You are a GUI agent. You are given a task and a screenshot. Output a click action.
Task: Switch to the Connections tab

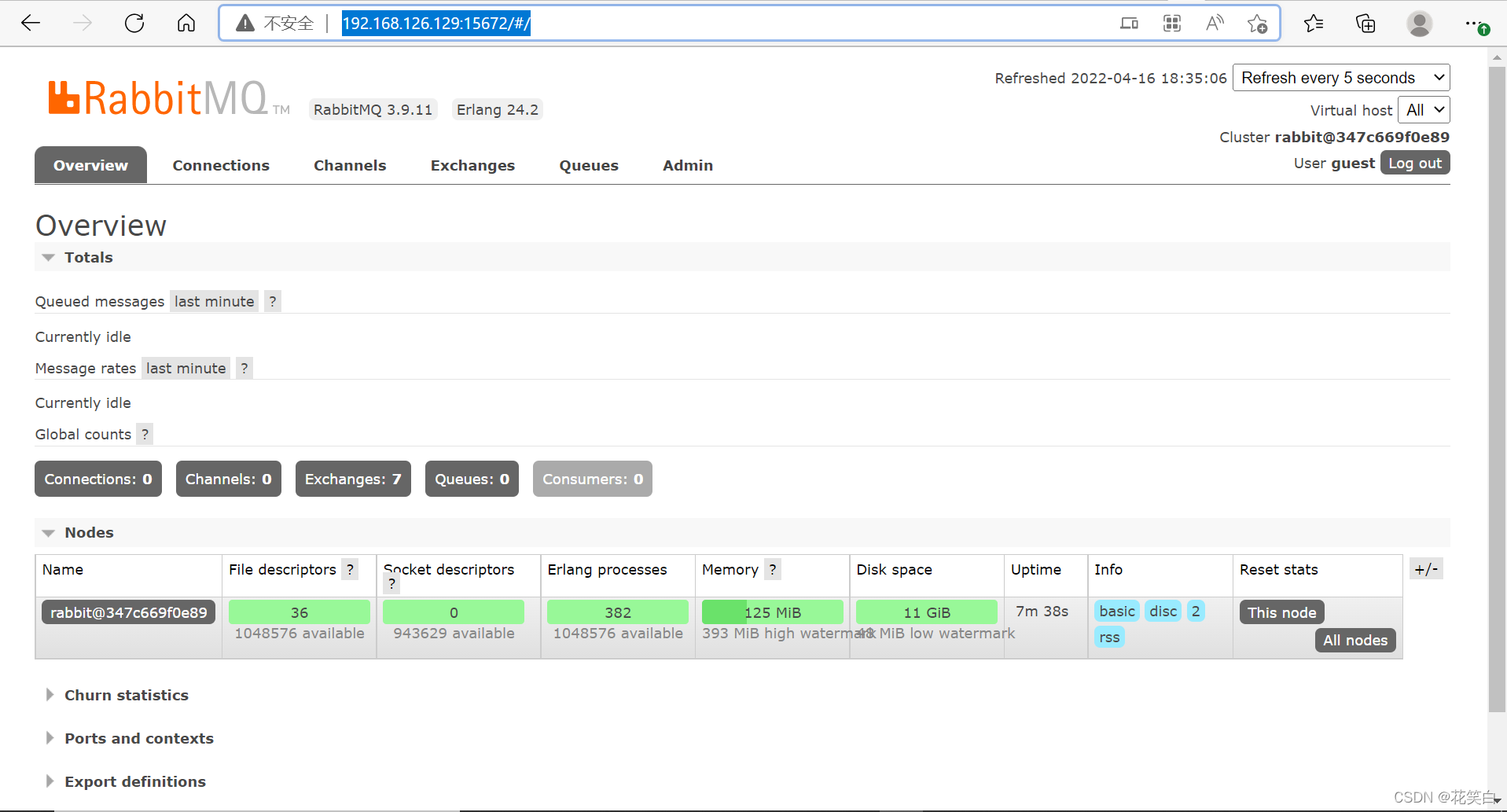tap(221, 165)
